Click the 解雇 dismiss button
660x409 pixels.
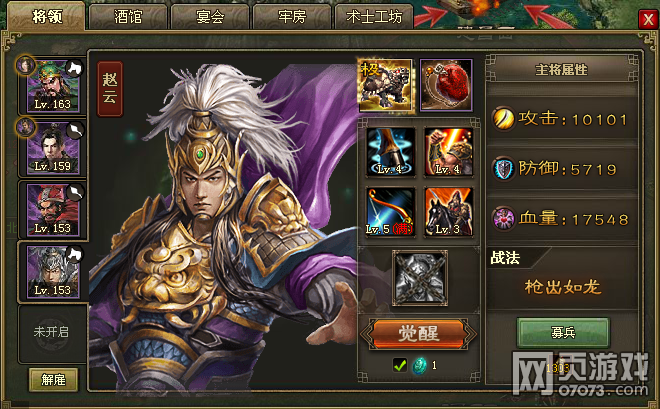[x=53, y=380]
